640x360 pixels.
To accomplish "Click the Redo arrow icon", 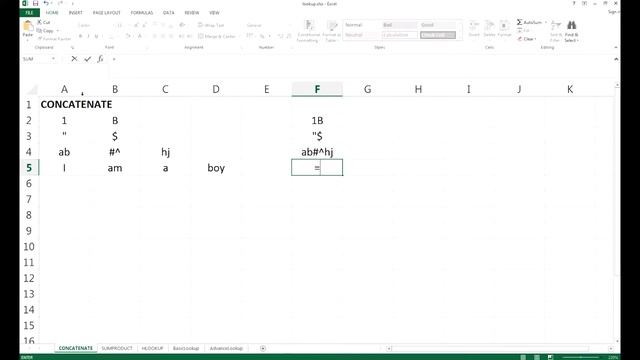I will point(60,3).
